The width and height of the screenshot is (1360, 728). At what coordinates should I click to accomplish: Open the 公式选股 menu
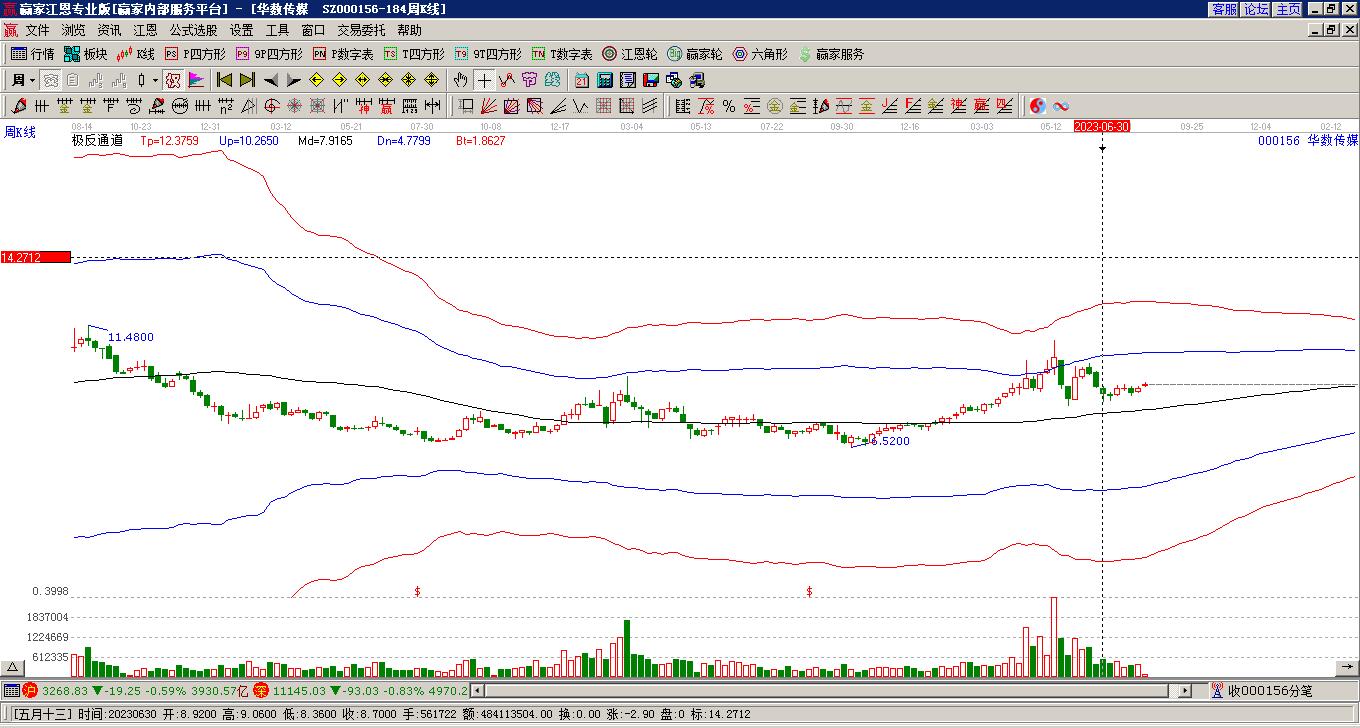(193, 31)
